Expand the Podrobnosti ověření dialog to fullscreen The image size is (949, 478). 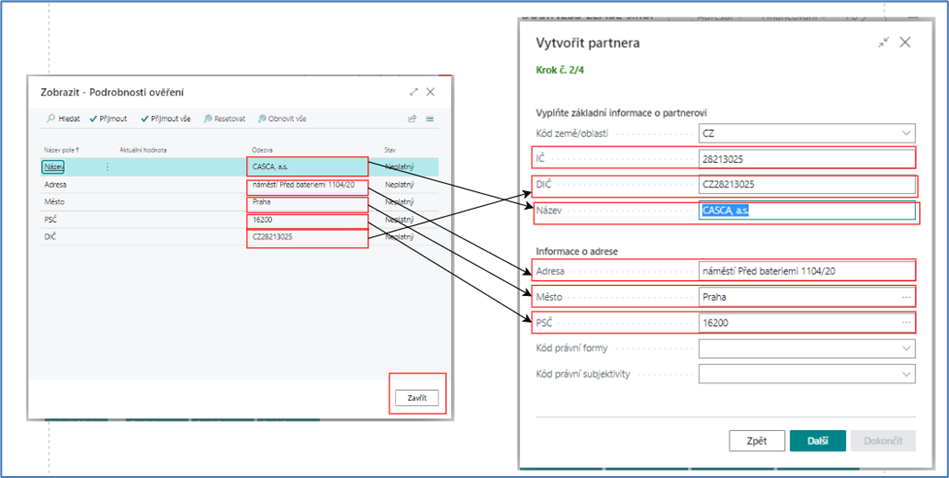point(414,92)
